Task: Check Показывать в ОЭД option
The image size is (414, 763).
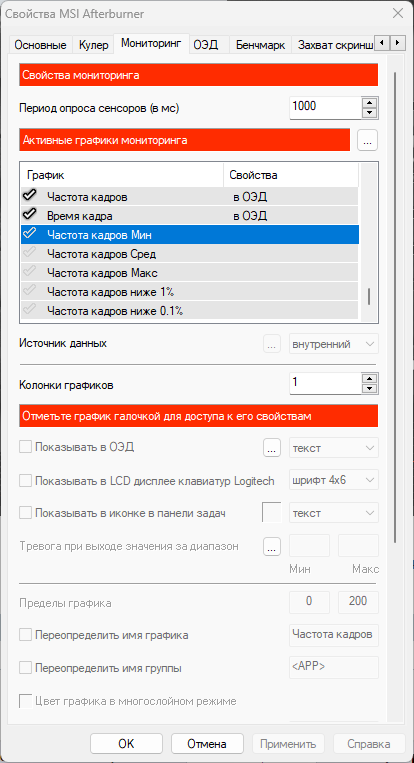Action: (x=25, y=447)
